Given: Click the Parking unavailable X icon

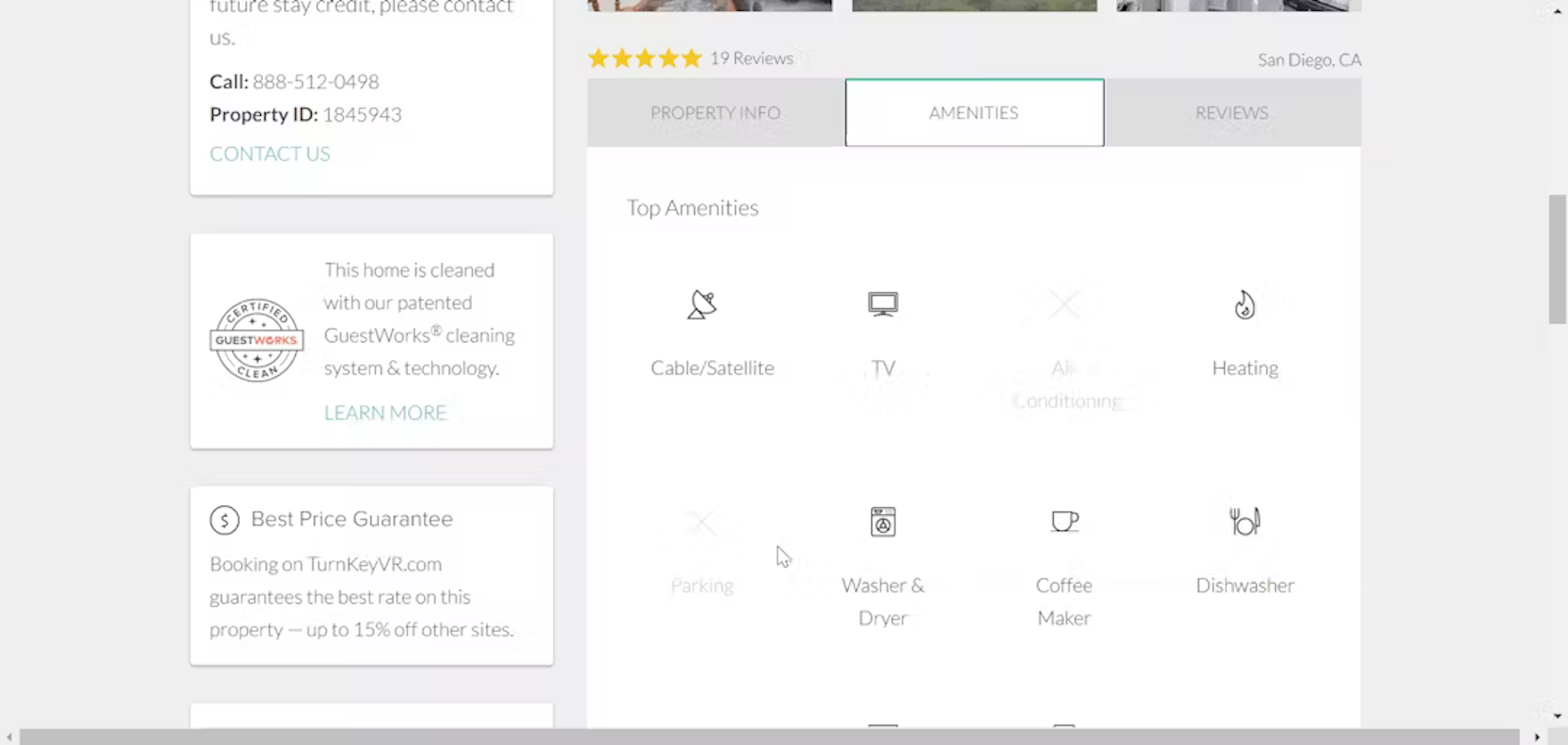Looking at the screenshot, I should [702, 522].
